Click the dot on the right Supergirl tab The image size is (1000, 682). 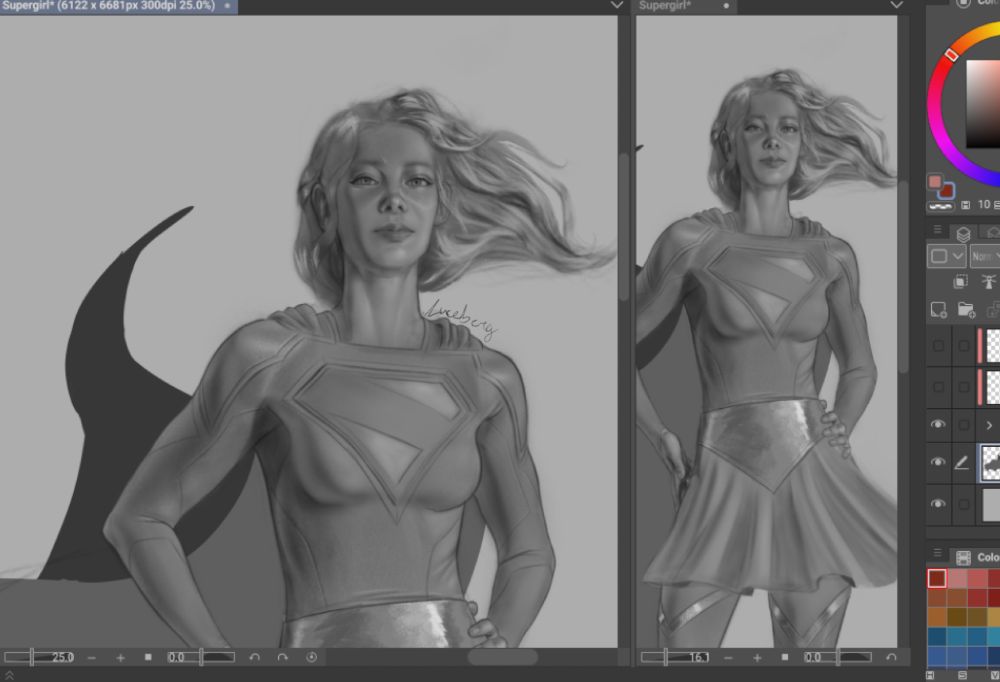tap(726, 6)
